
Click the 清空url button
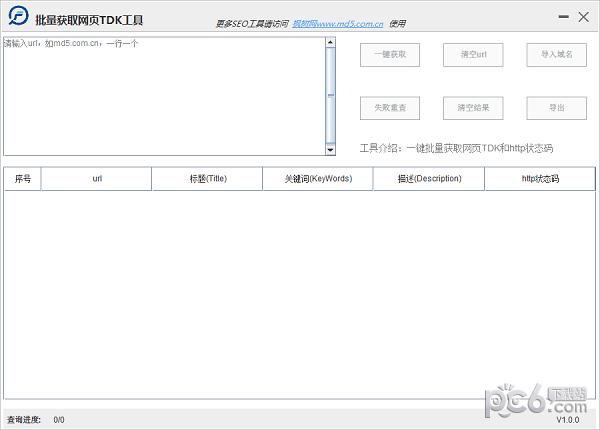473,54
